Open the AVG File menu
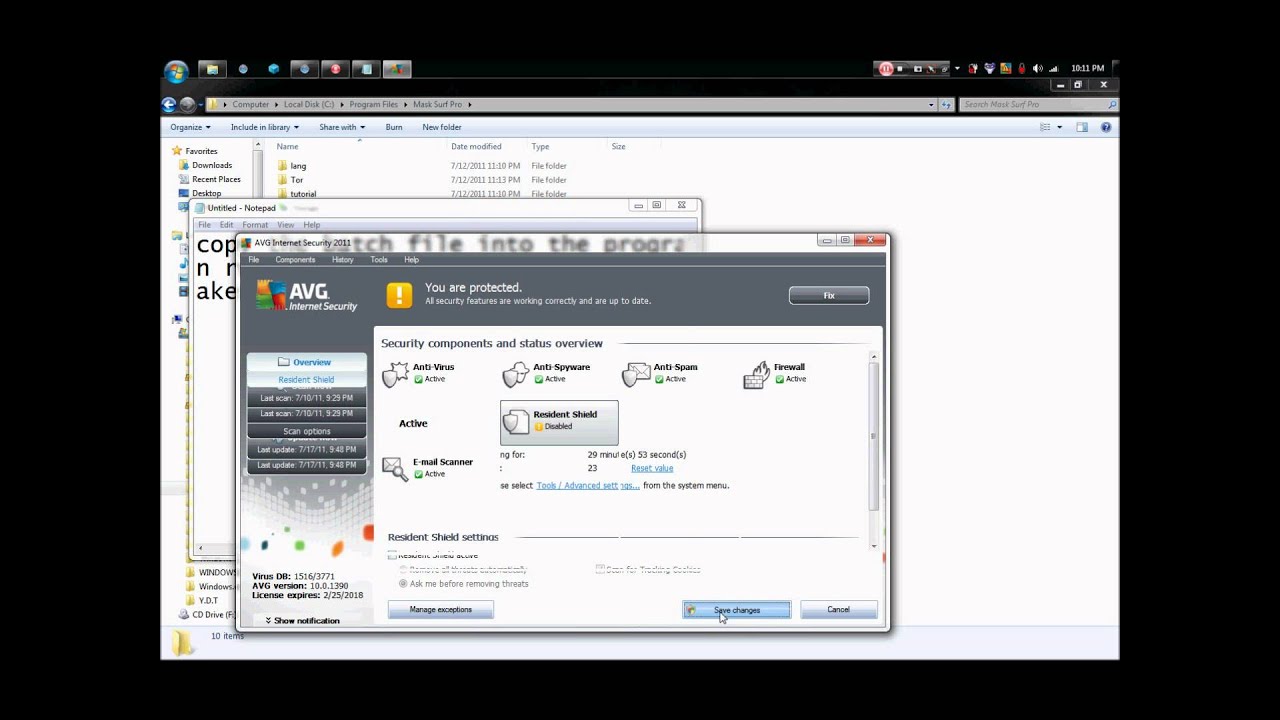 pyautogui.click(x=254, y=260)
